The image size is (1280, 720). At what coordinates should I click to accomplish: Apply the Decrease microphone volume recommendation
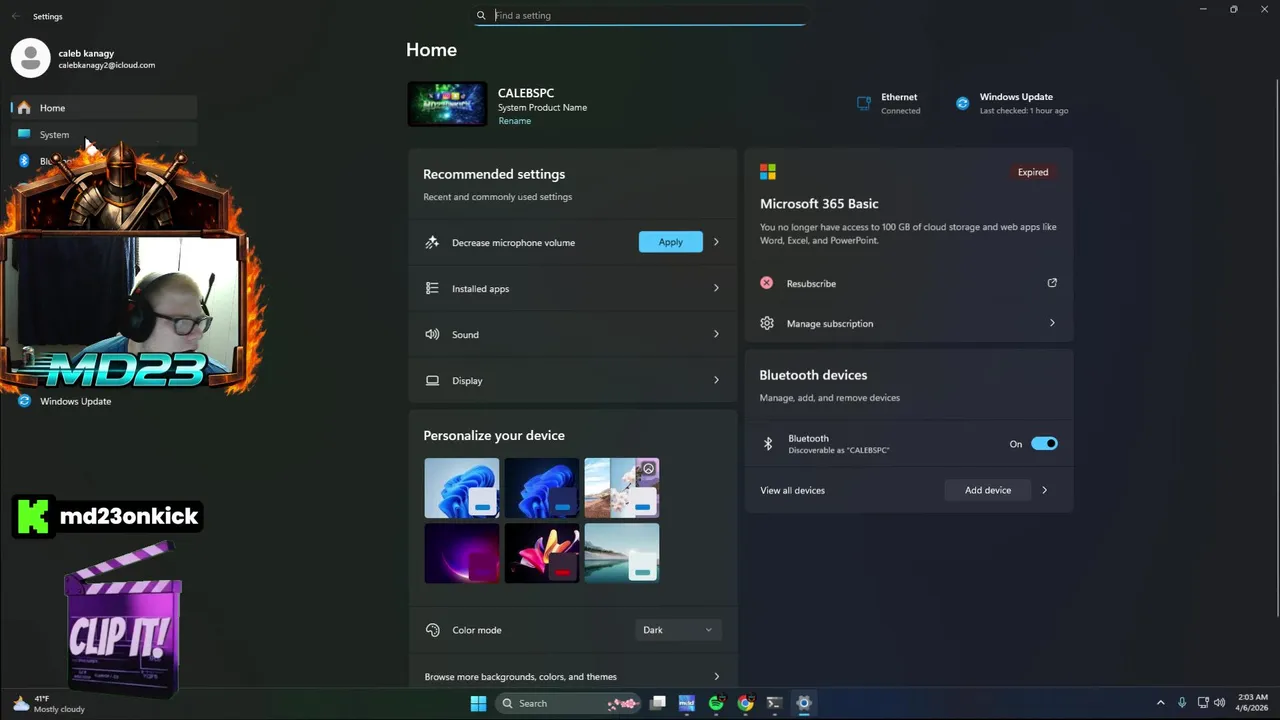pyautogui.click(x=670, y=242)
